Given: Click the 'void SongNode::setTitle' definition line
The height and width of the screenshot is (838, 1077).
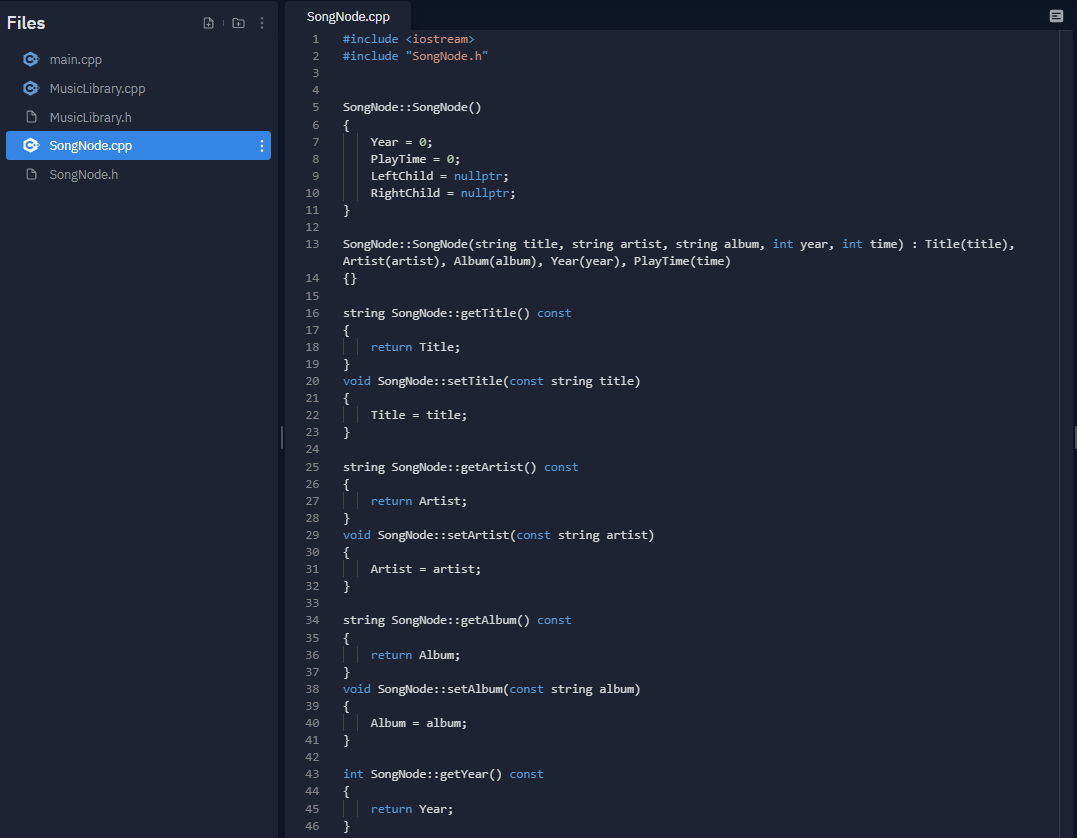Looking at the screenshot, I should (x=492, y=381).
